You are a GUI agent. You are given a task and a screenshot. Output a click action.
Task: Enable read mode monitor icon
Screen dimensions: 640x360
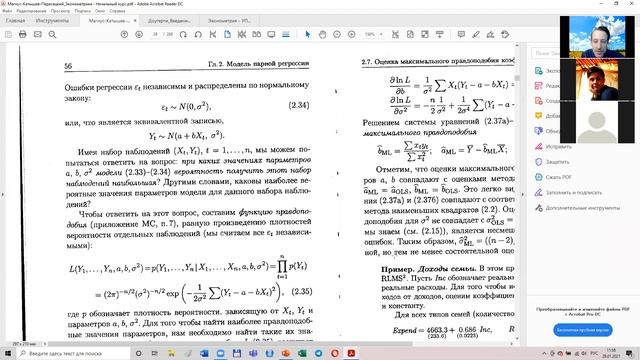tap(271, 35)
